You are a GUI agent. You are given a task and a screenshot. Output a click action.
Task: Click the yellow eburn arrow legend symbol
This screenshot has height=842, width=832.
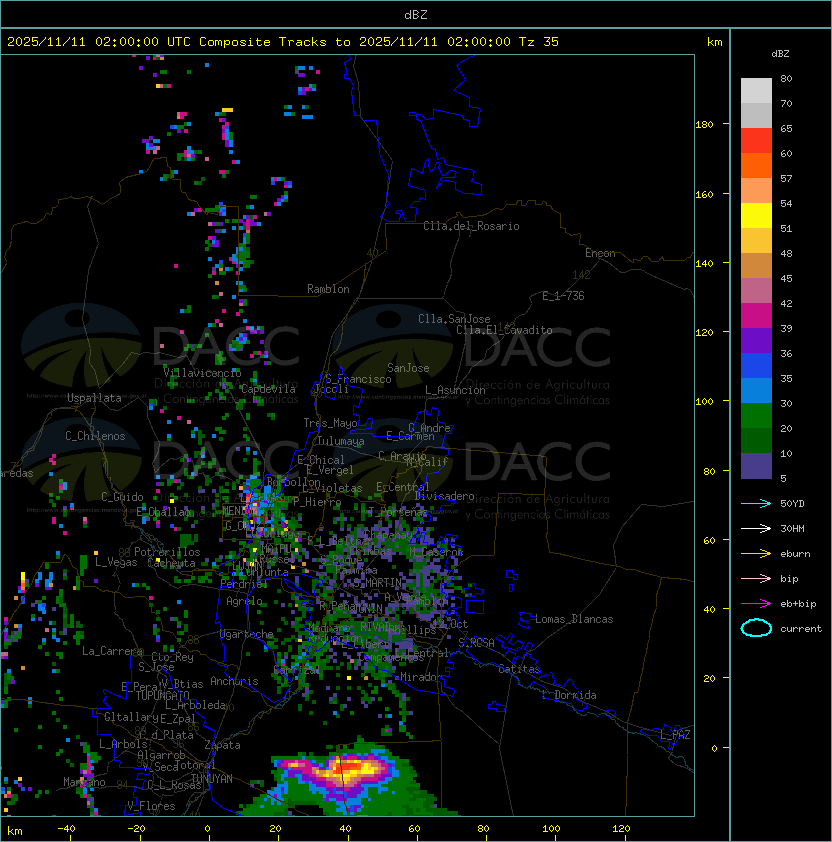tap(756, 554)
